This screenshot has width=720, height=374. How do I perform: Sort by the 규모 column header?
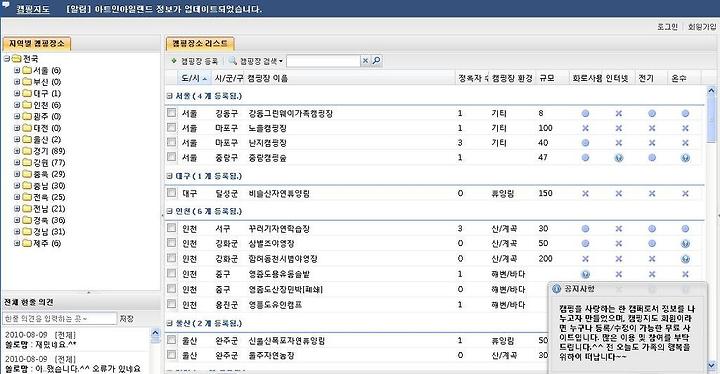tap(552, 79)
